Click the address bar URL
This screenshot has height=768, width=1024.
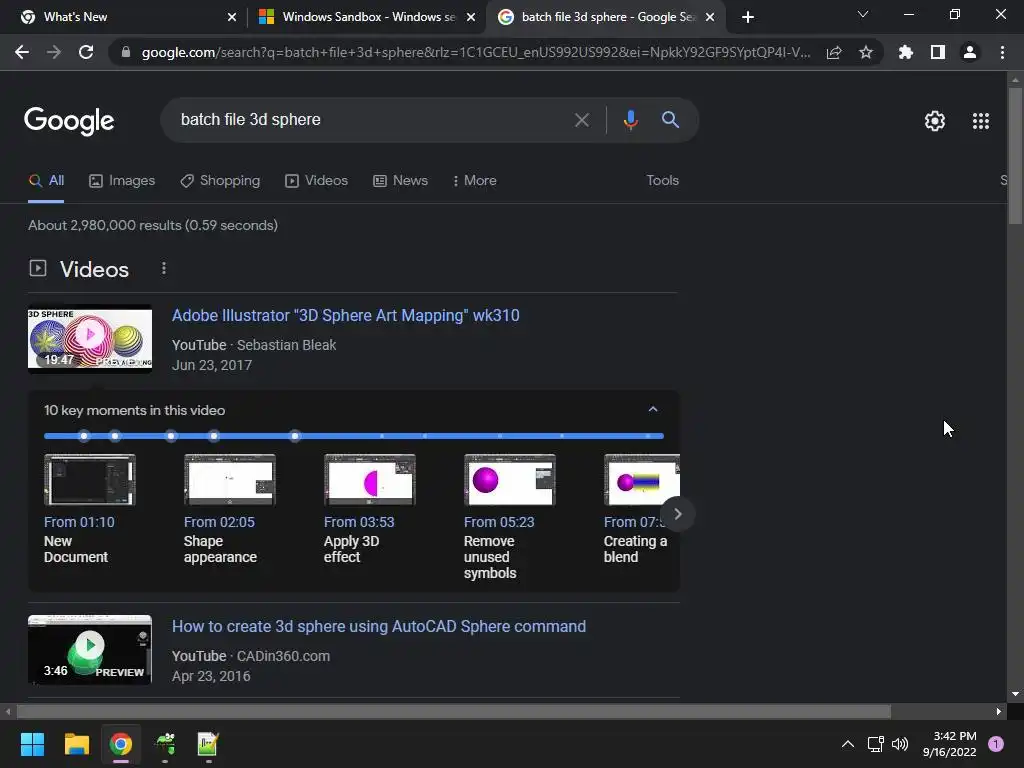point(475,52)
